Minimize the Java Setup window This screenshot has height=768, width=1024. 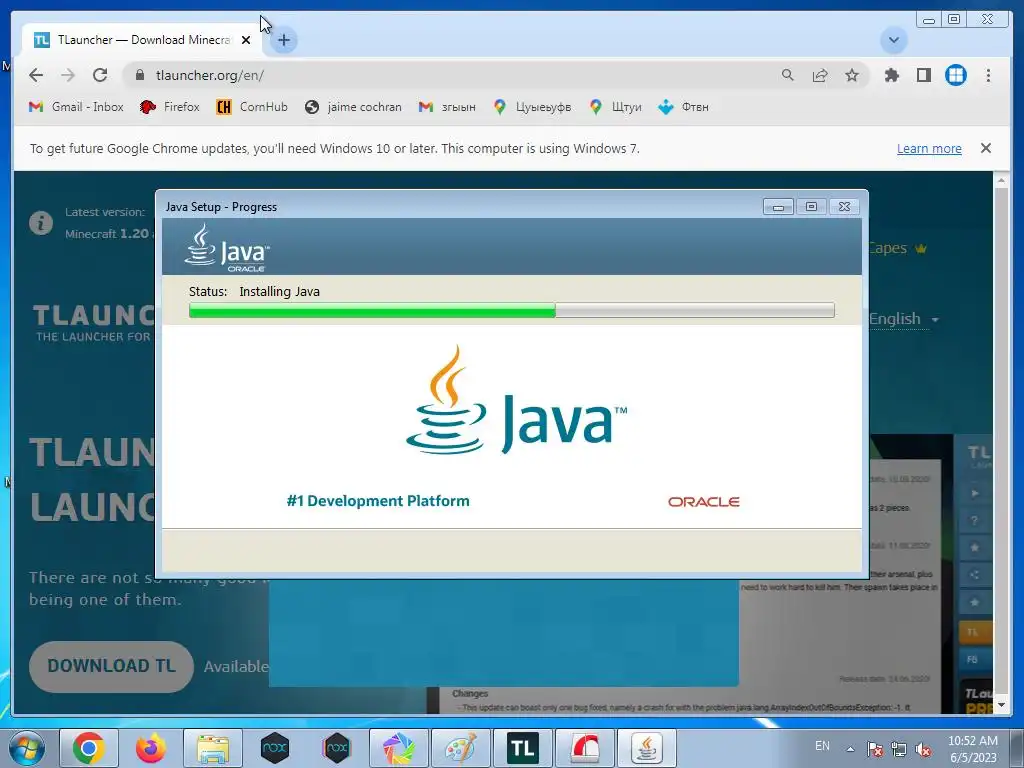pos(778,206)
